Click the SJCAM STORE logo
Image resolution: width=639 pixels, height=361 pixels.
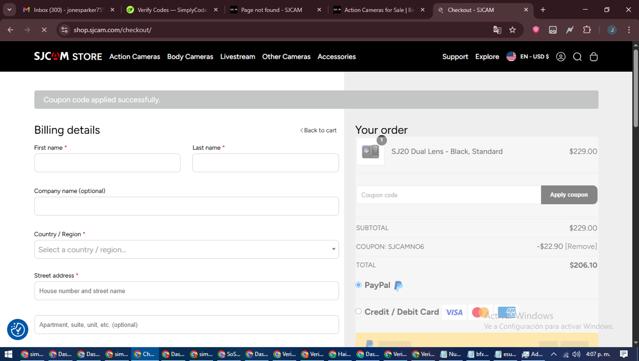(68, 56)
